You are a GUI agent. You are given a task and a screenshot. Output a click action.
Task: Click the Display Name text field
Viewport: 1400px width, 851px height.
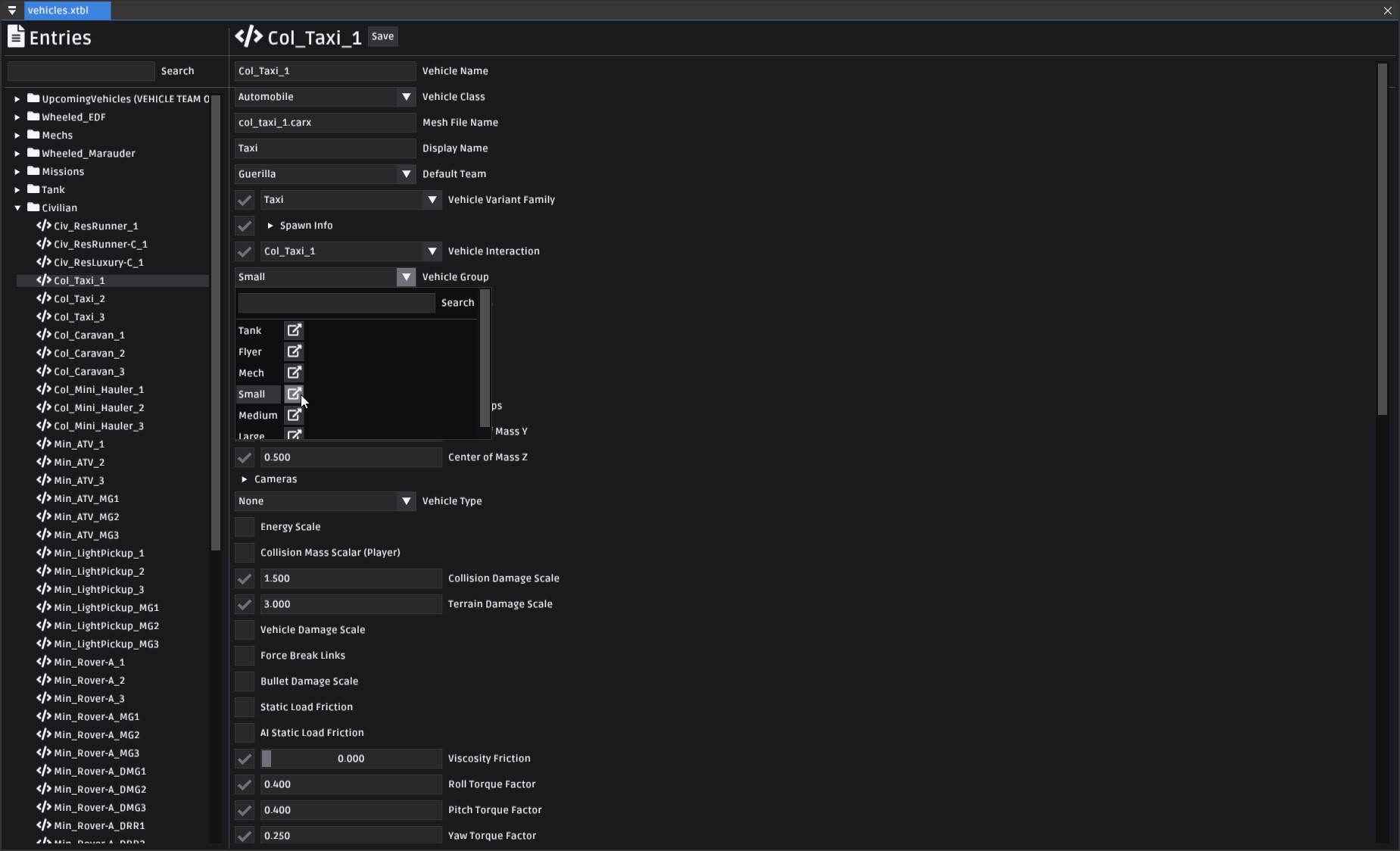pyautogui.click(x=325, y=148)
